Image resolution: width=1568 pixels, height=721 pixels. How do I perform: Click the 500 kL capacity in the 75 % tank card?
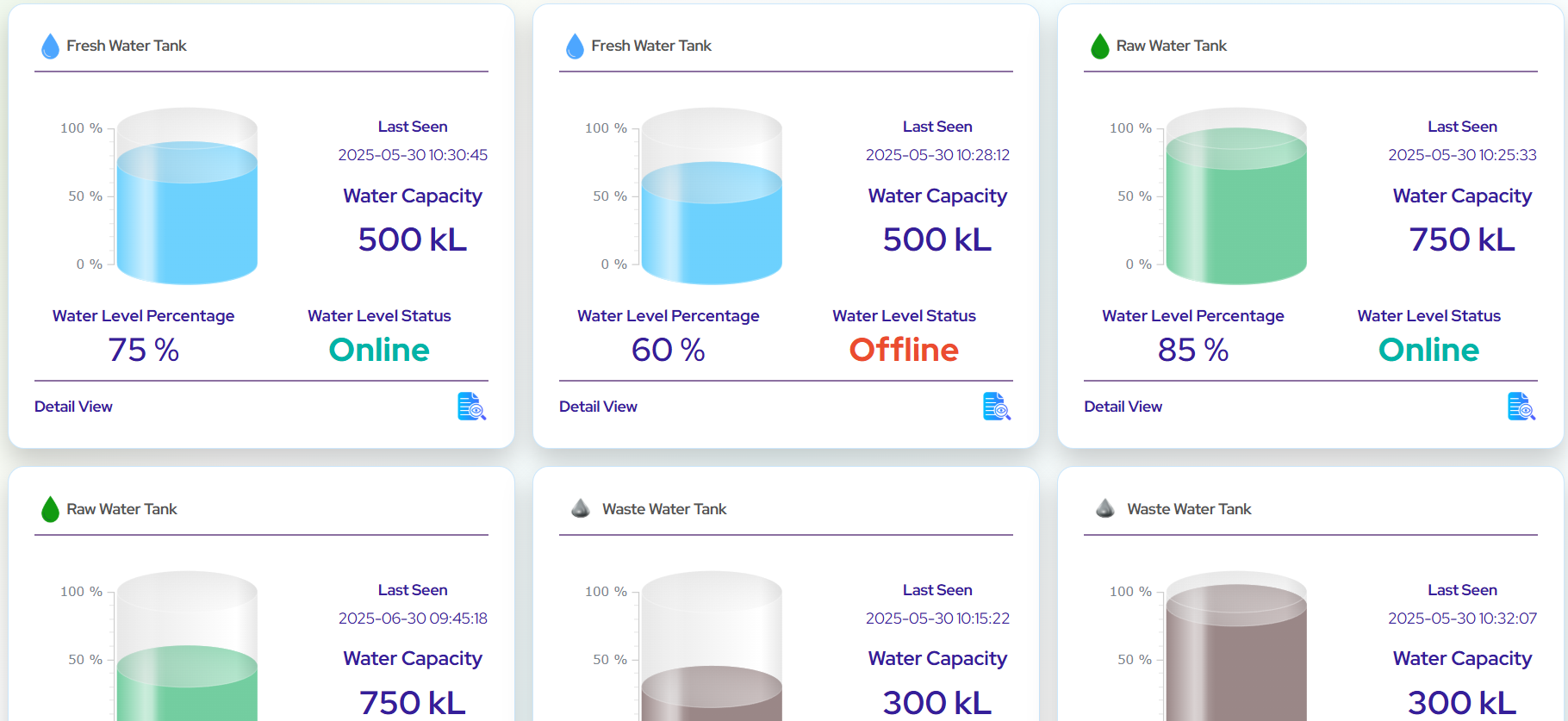(x=413, y=239)
